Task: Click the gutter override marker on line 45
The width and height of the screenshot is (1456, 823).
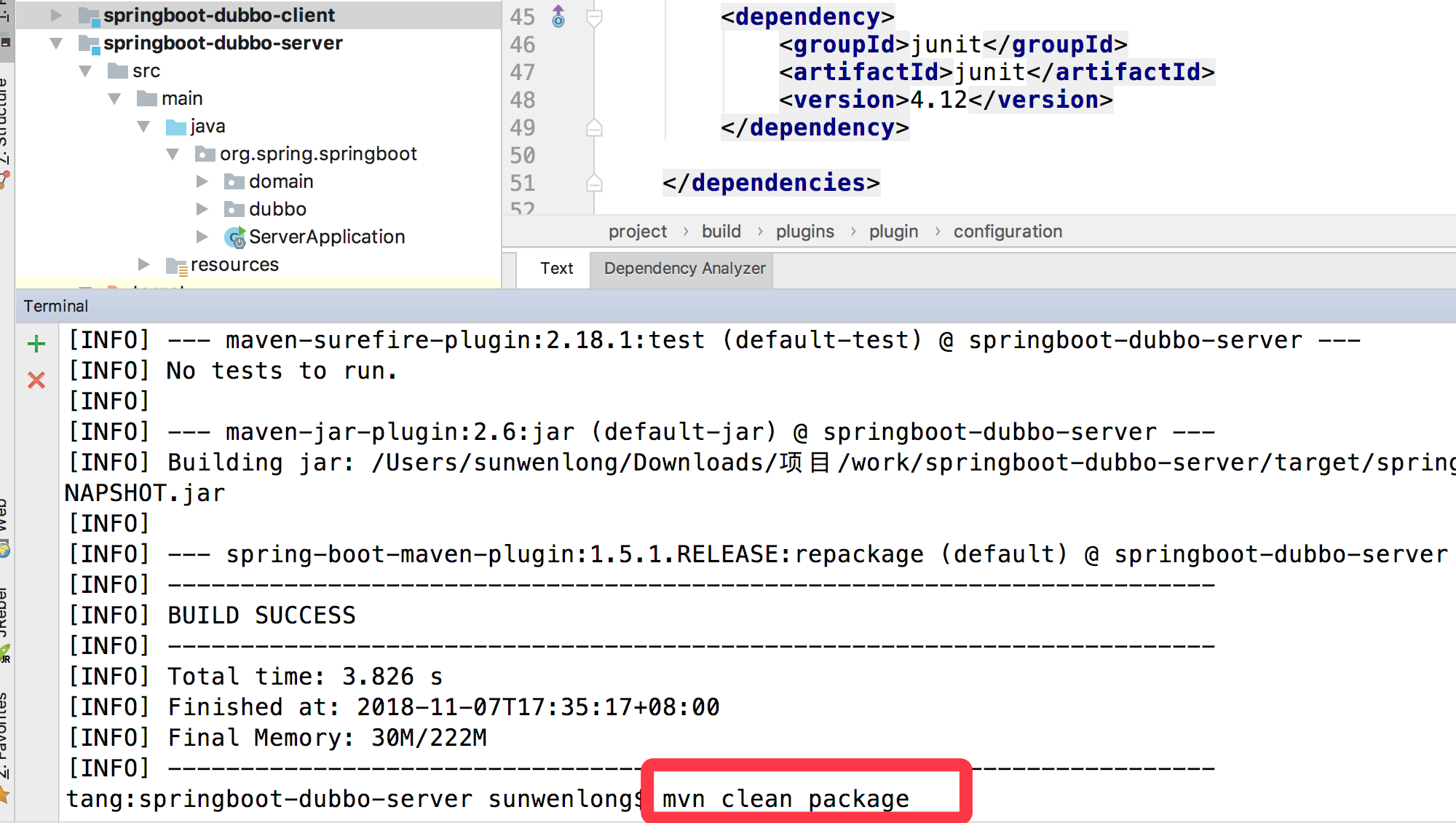Action: (x=558, y=16)
